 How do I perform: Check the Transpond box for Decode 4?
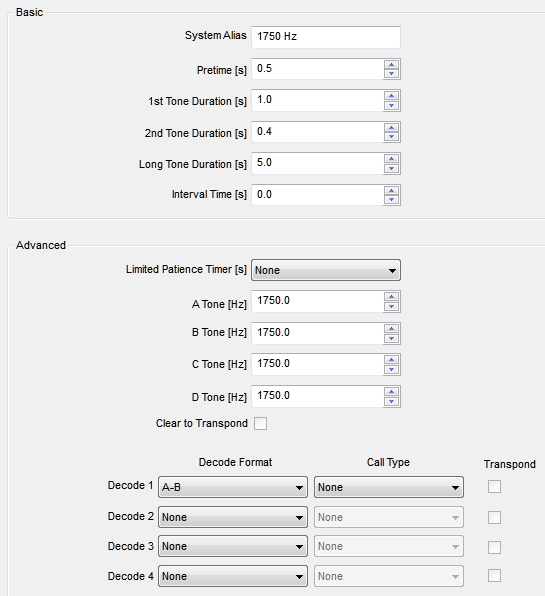click(x=494, y=575)
